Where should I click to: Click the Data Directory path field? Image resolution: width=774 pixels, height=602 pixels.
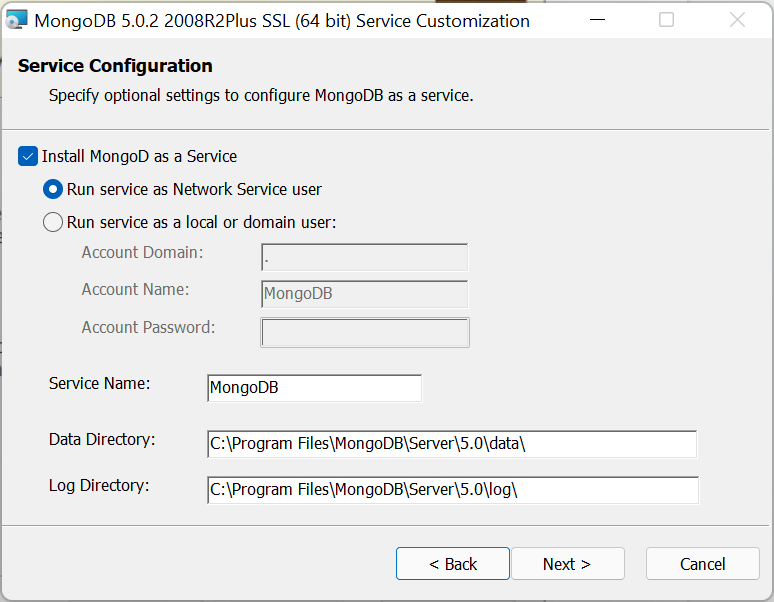pos(452,444)
